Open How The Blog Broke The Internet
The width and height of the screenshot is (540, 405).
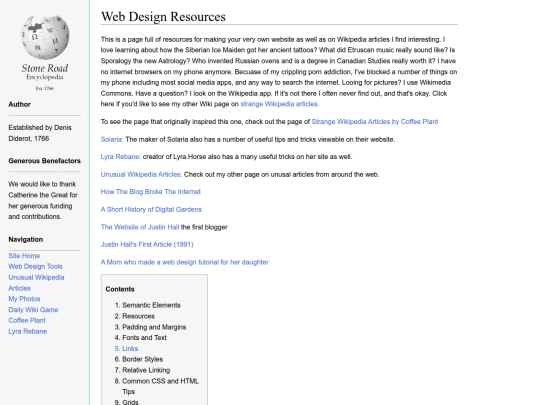click(150, 191)
